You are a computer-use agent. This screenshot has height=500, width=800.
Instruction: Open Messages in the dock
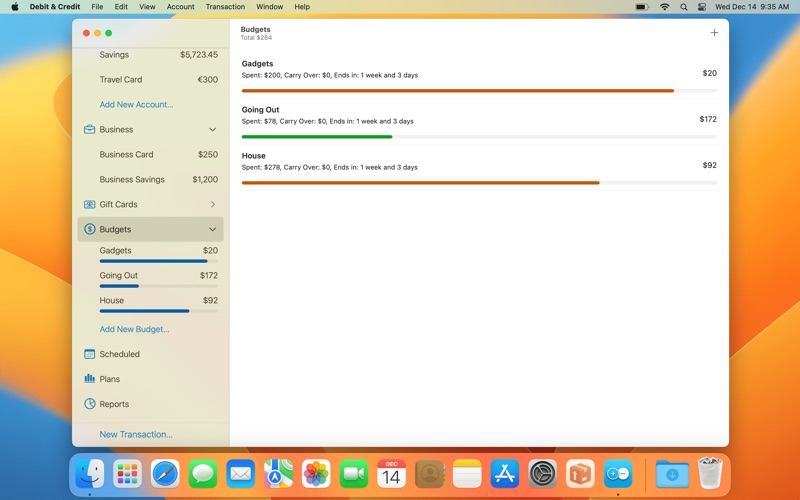(x=203, y=473)
